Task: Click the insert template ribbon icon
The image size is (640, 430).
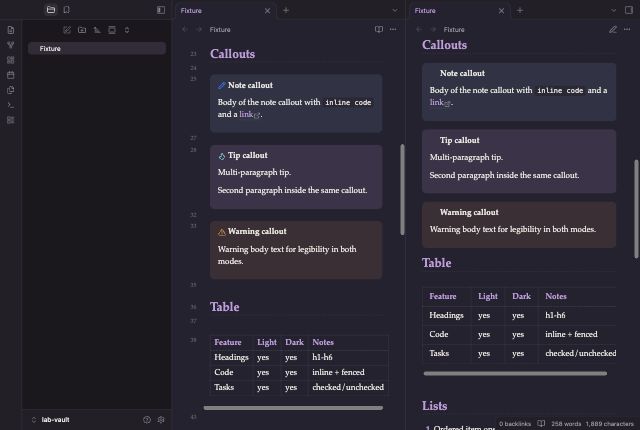Action: point(11,90)
